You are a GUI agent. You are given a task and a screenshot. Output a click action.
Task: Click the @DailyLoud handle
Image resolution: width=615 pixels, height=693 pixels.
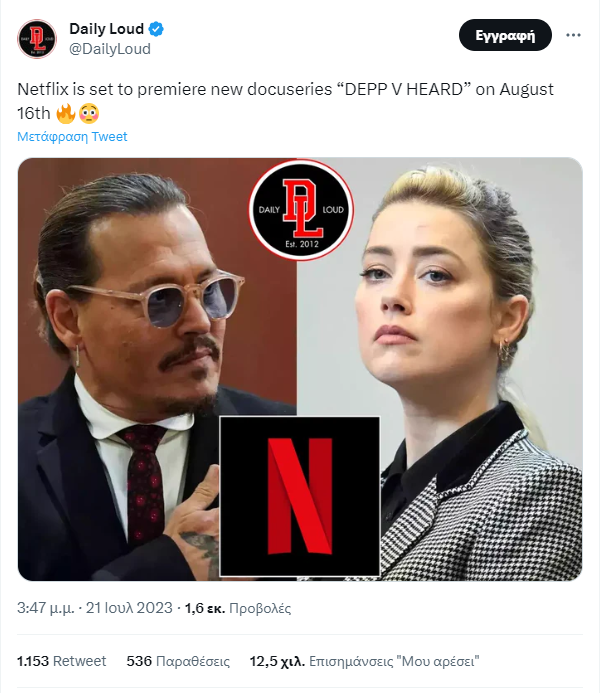click(110, 48)
